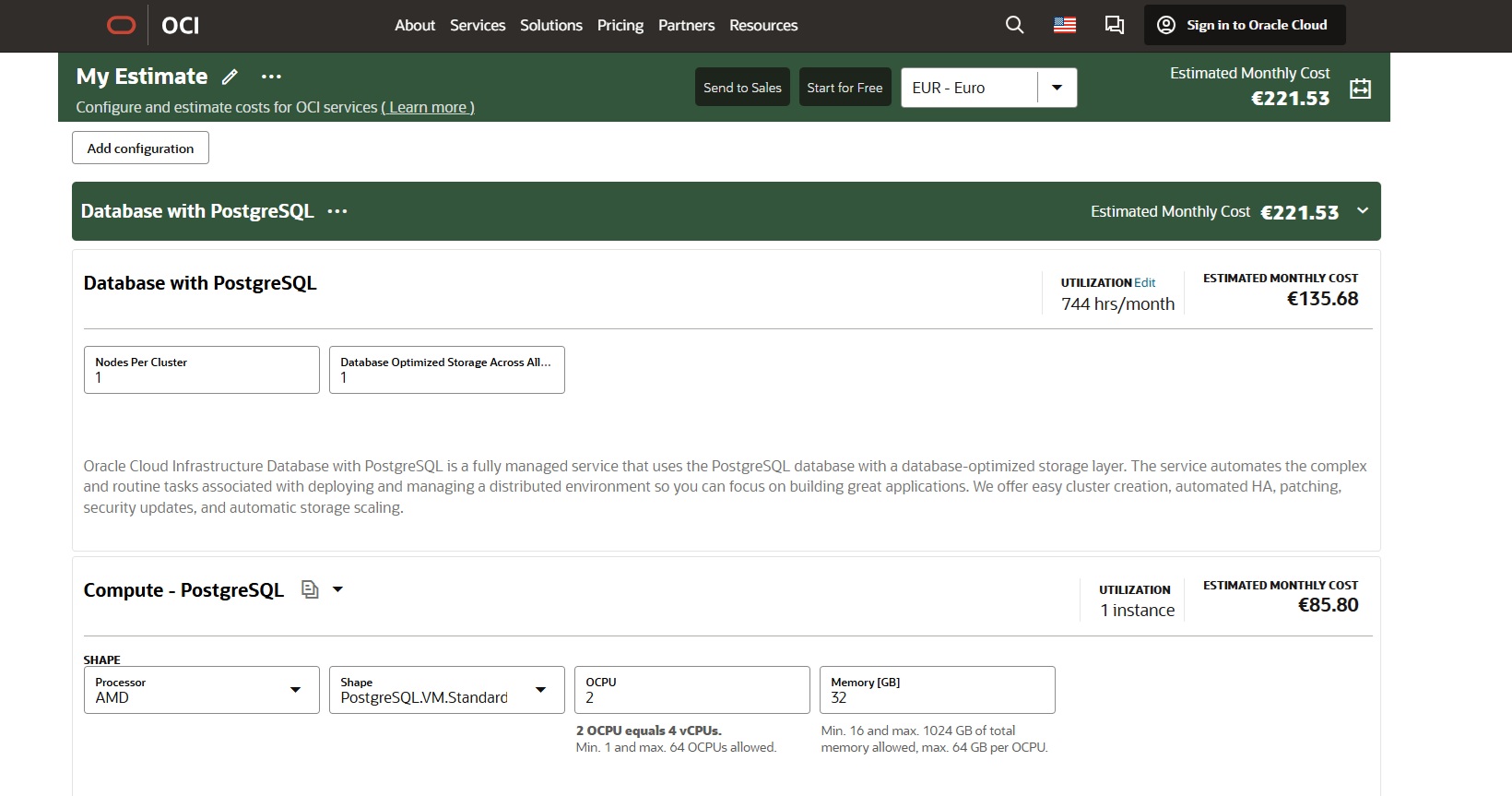The height and width of the screenshot is (796, 1512).
Task: Collapse the Database with PostgreSQL section chevron
Action: [1363, 211]
